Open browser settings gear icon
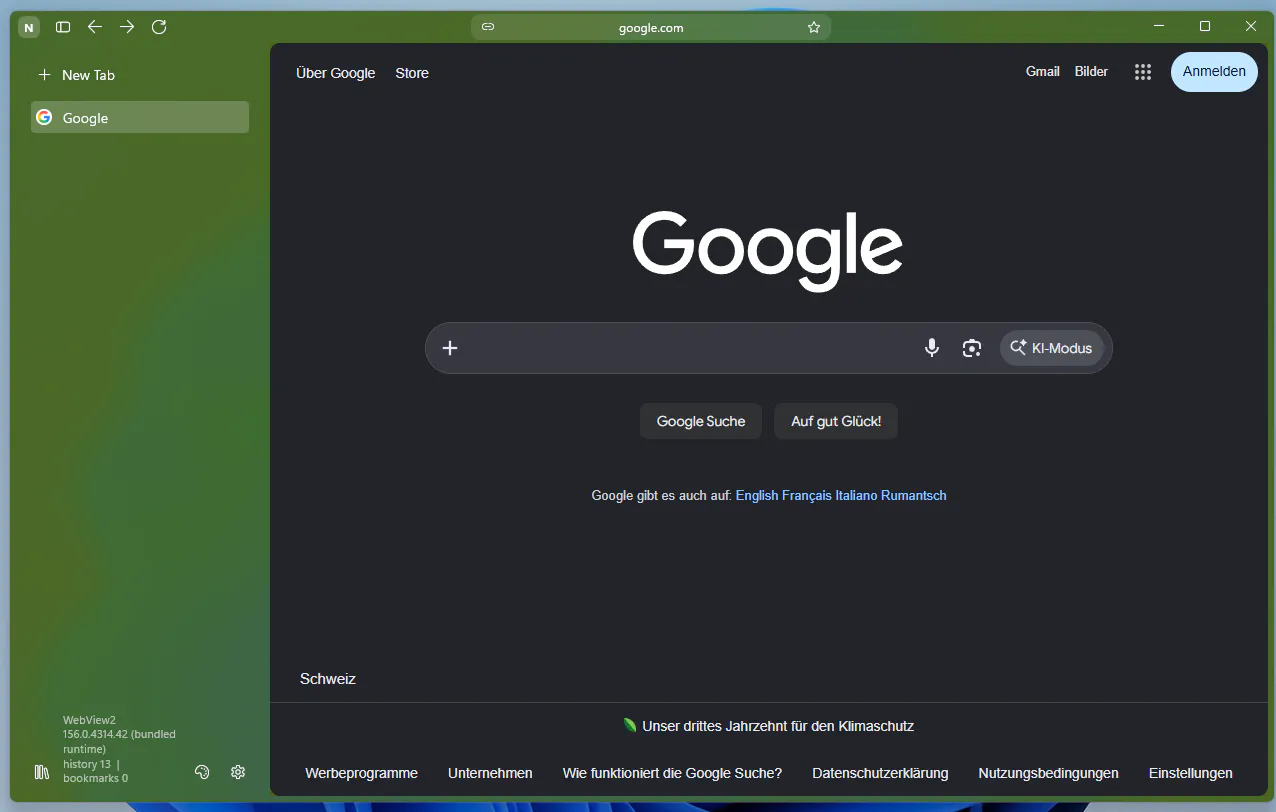This screenshot has height=812, width=1276. coord(238,772)
